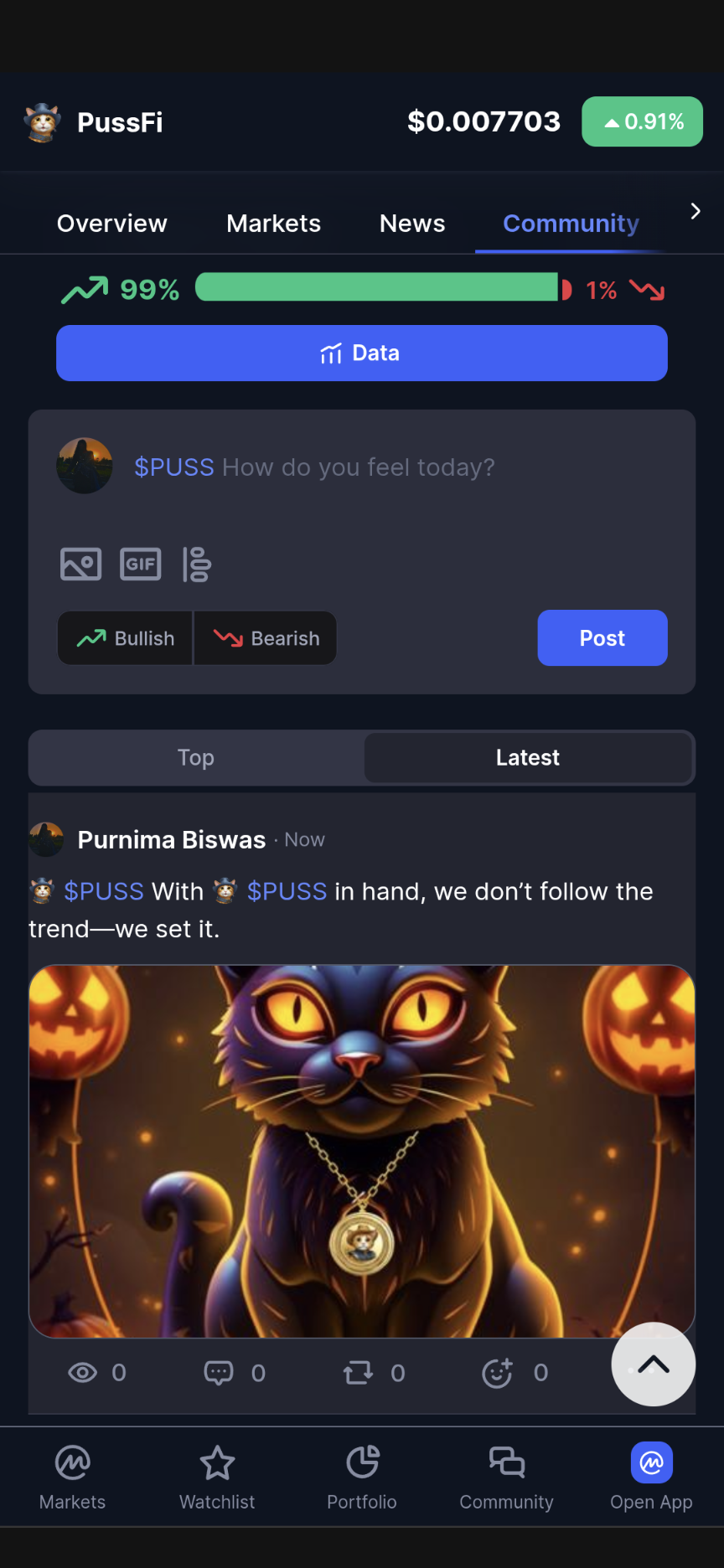Mark your post sentiment as Bullish

point(125,638)
